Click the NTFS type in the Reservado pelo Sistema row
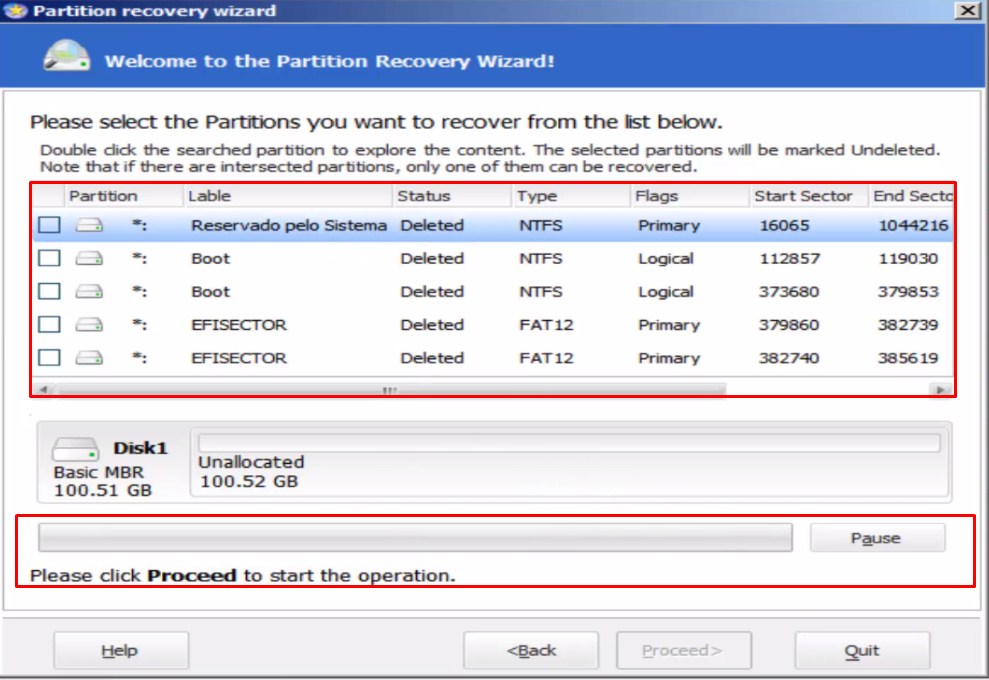 541,225
